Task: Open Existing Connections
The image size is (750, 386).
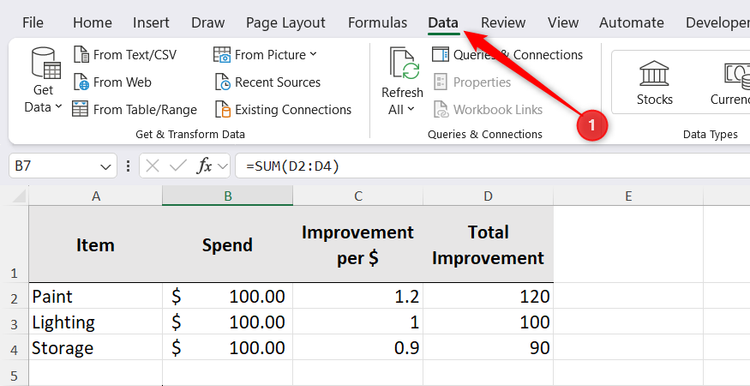Action: tap(283, 110)
